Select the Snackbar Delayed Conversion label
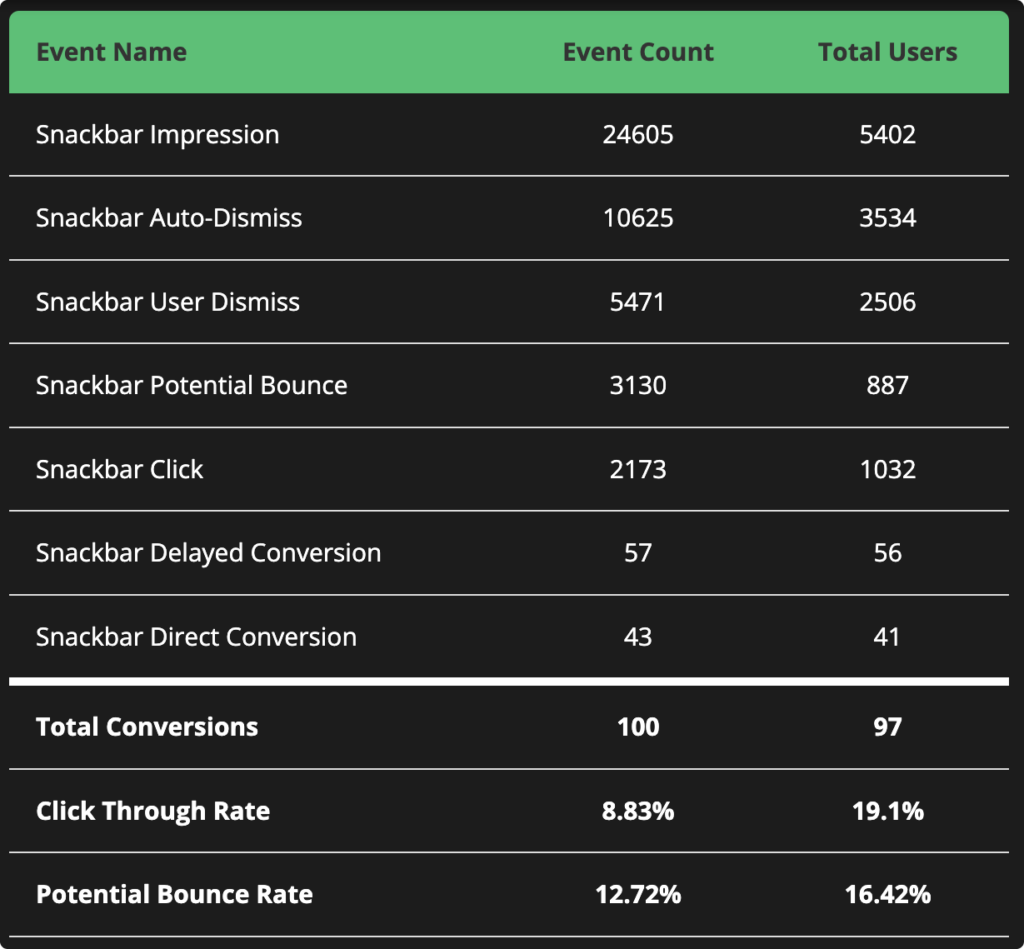The image size is (1024, 949). click(208, 553)
